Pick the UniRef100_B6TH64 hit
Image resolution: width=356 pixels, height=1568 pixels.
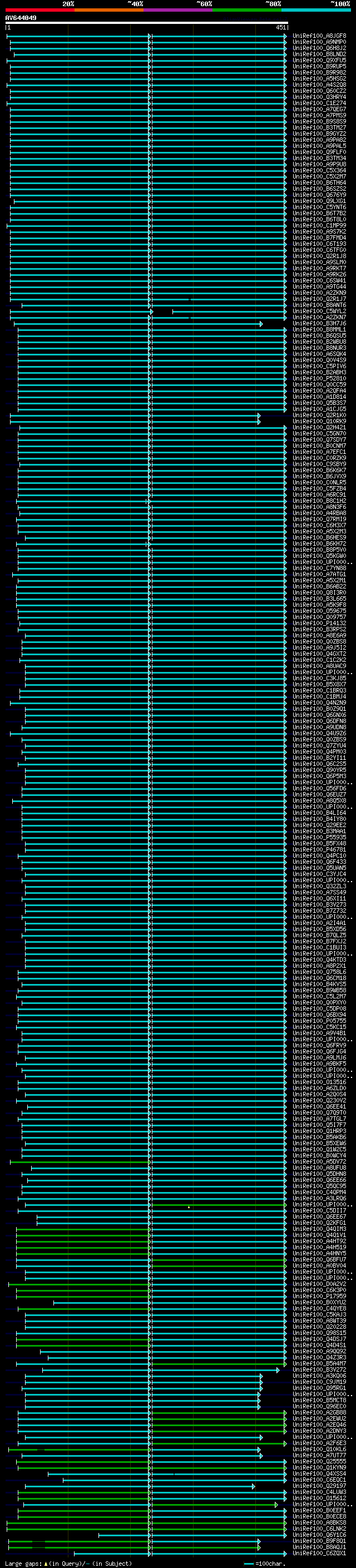coord(319,182)
